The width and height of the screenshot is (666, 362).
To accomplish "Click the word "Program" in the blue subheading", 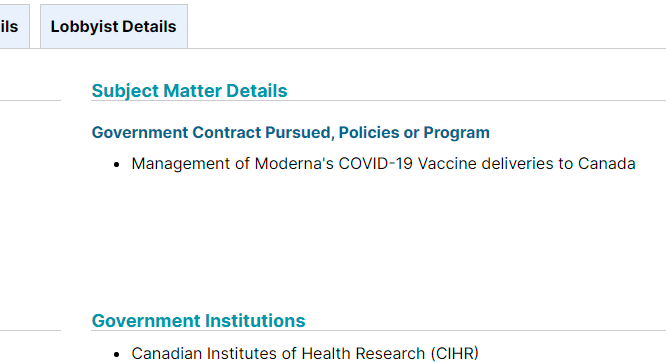I will pos(457,133).
